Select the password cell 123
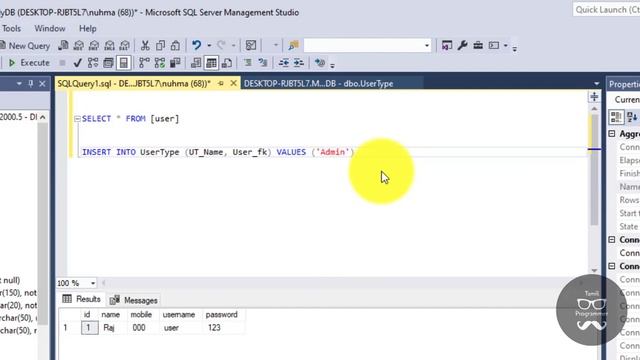This screenshot has height=360, width=640. tap(214, 328)
